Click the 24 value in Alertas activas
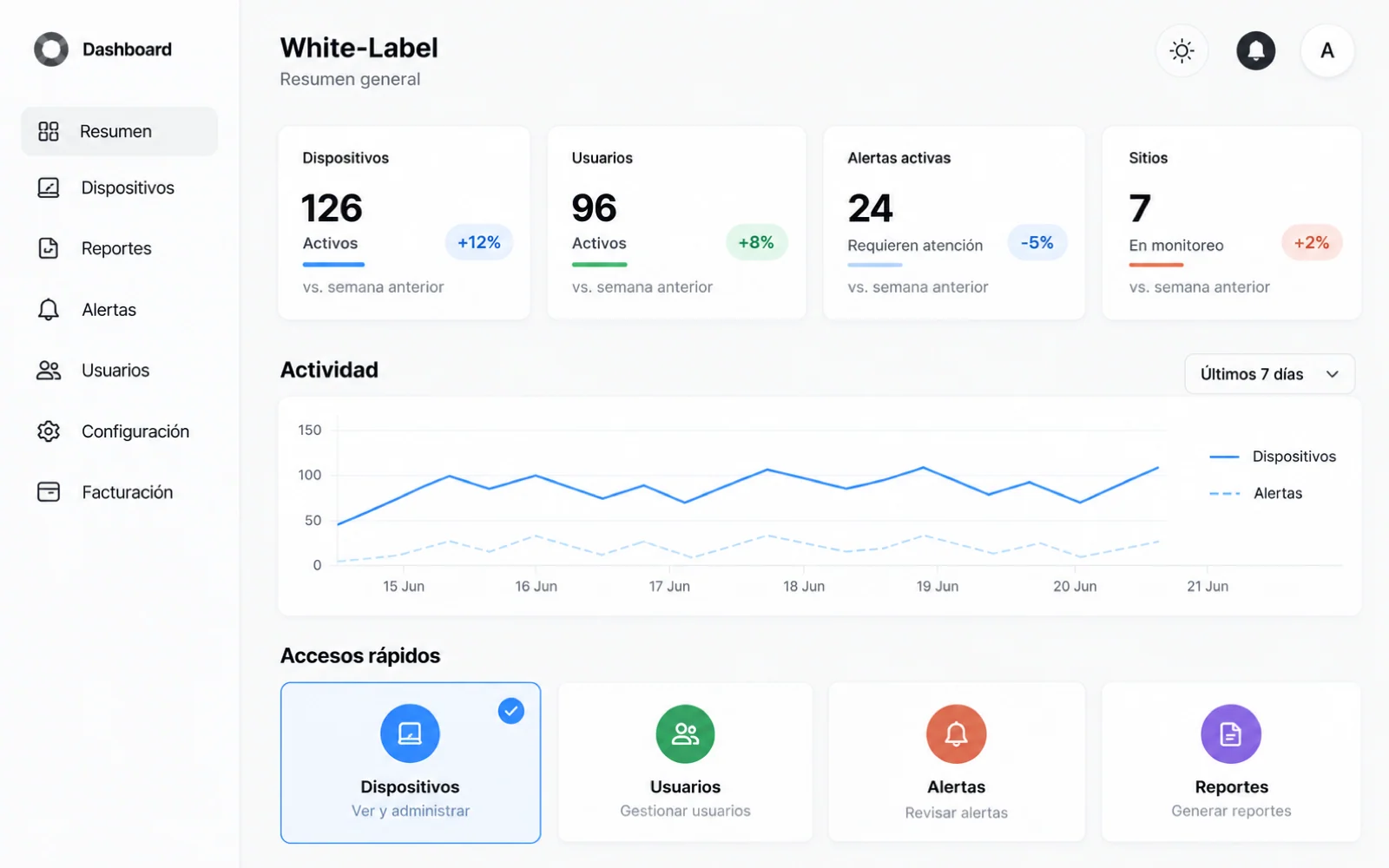The width and height of the screenshot is (1389, 868). click(x=870, y=208)
